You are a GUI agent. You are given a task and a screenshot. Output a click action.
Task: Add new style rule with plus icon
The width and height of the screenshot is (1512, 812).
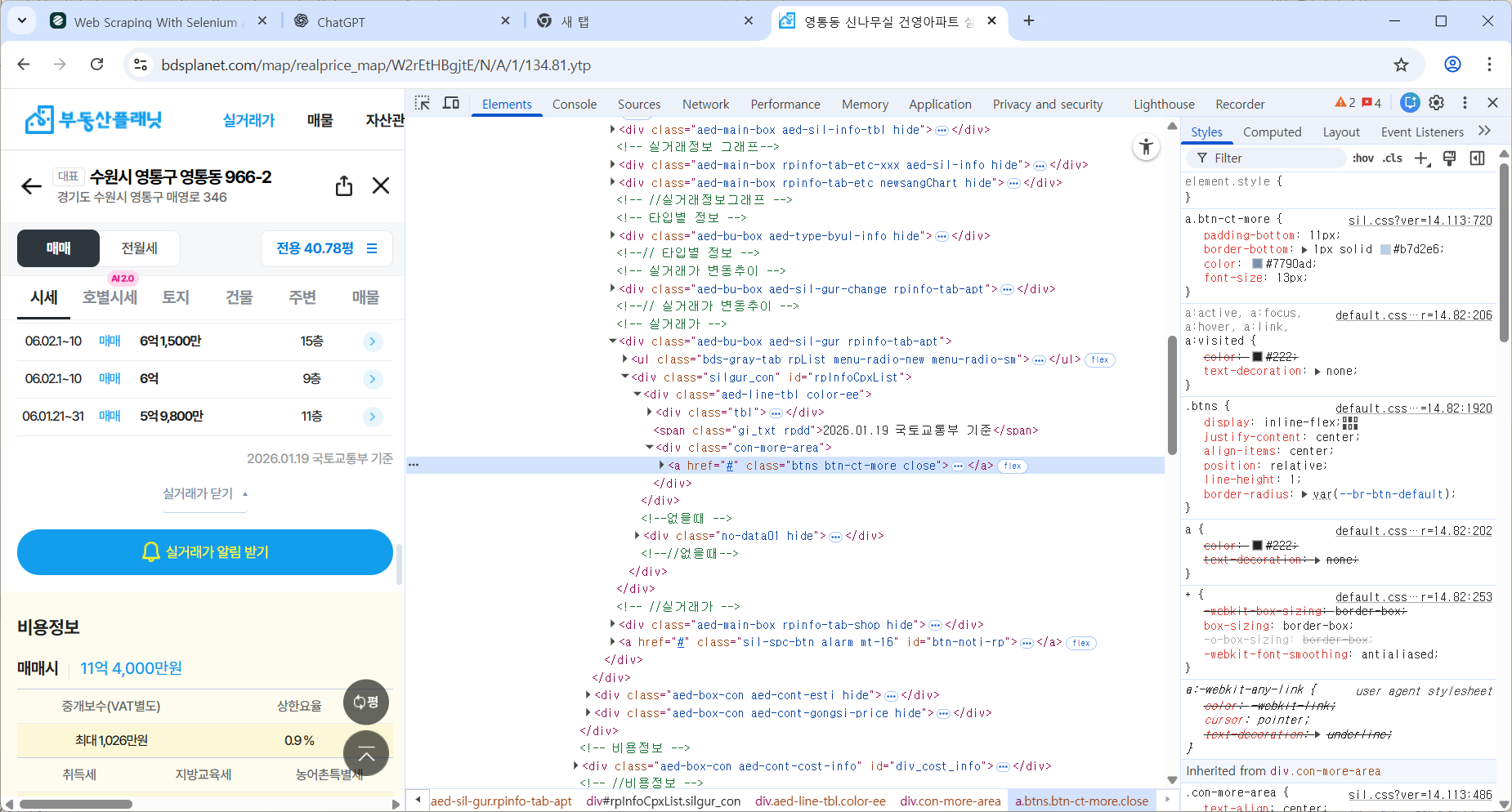point(1421,158)
